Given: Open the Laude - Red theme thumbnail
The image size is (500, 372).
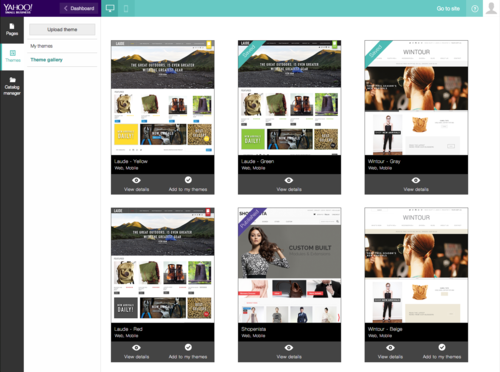Looking at the screenshot, I should [x=163, y=265].
